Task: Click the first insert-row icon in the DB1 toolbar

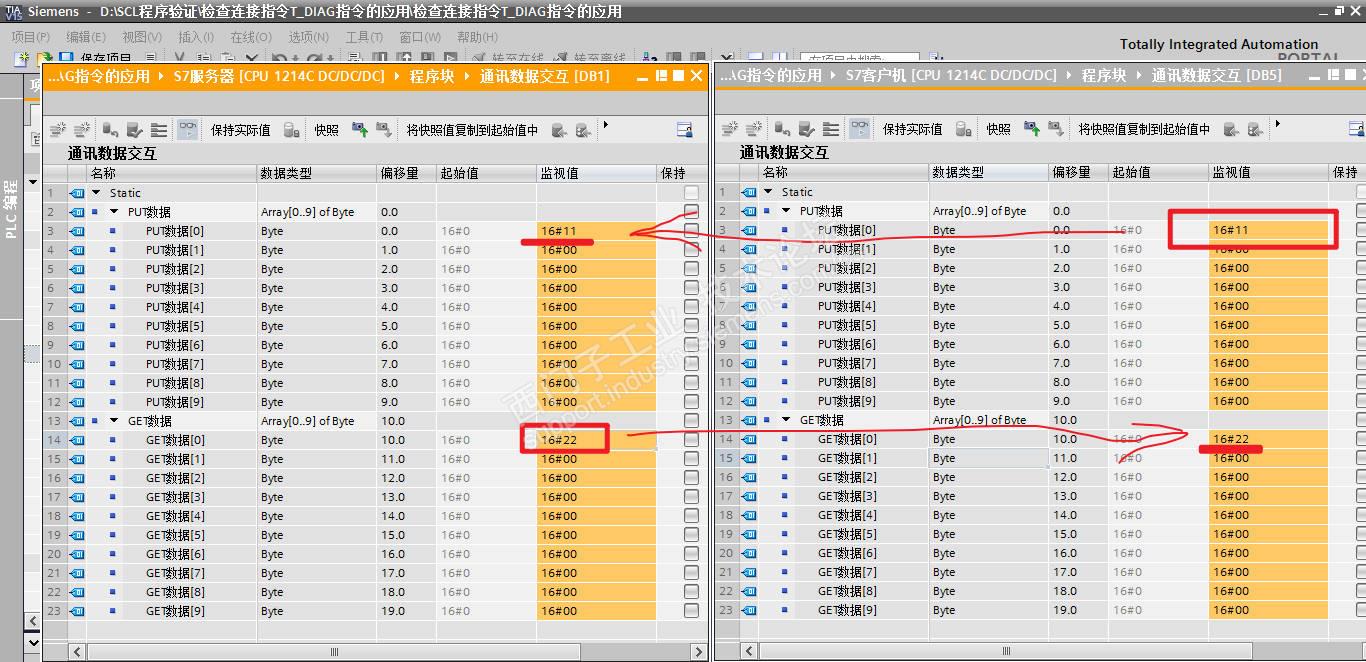Action: [58, 130]
